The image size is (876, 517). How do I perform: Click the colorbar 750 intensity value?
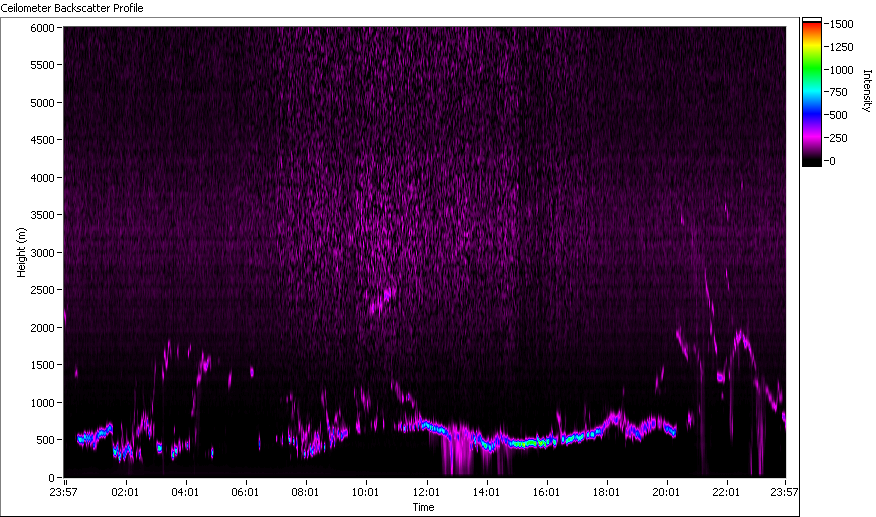tap(839, 92)
